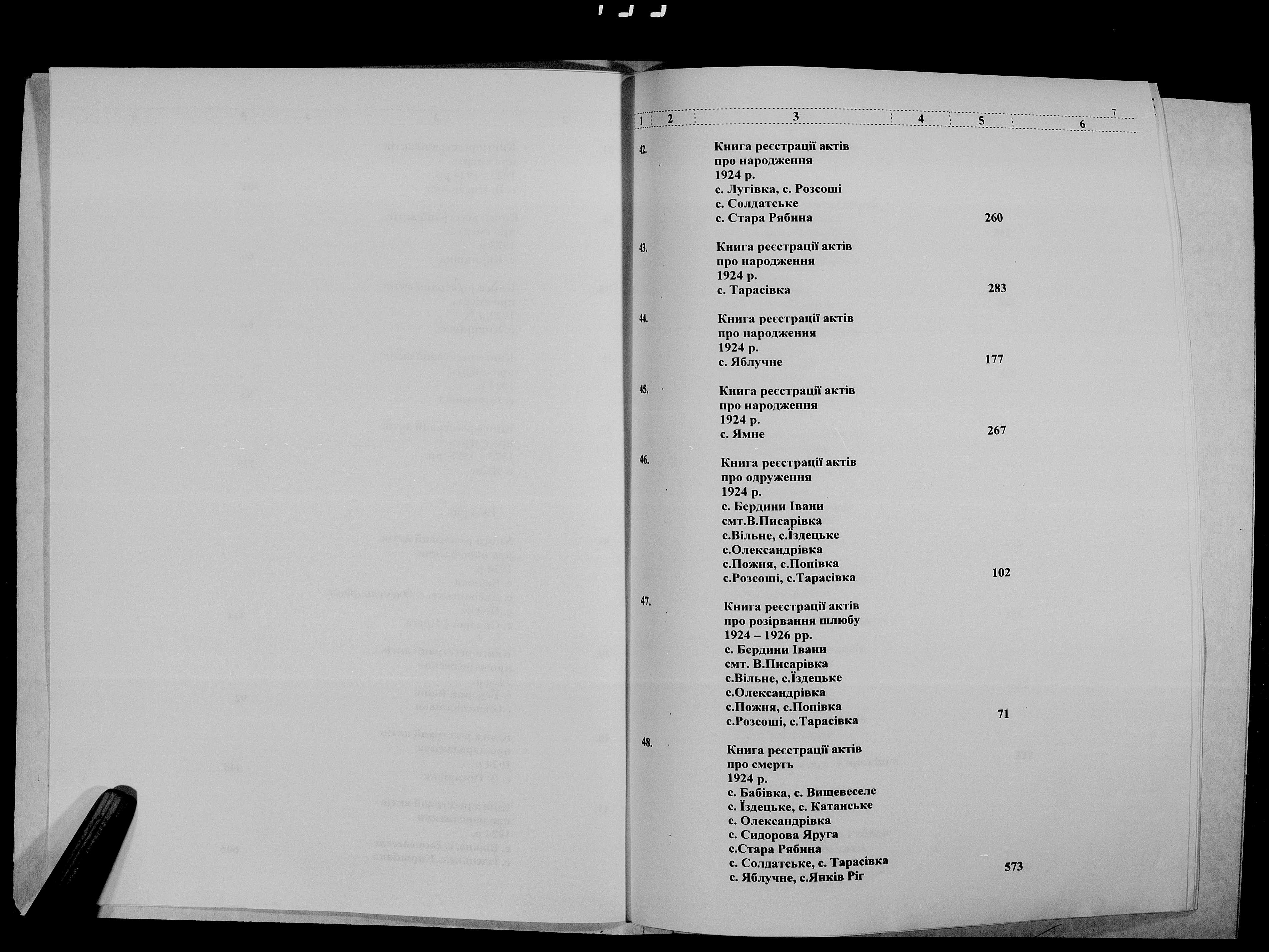
Task: Click the line 'с. Бабівка, с. Вищевеселе'
Action: [802, 793]
